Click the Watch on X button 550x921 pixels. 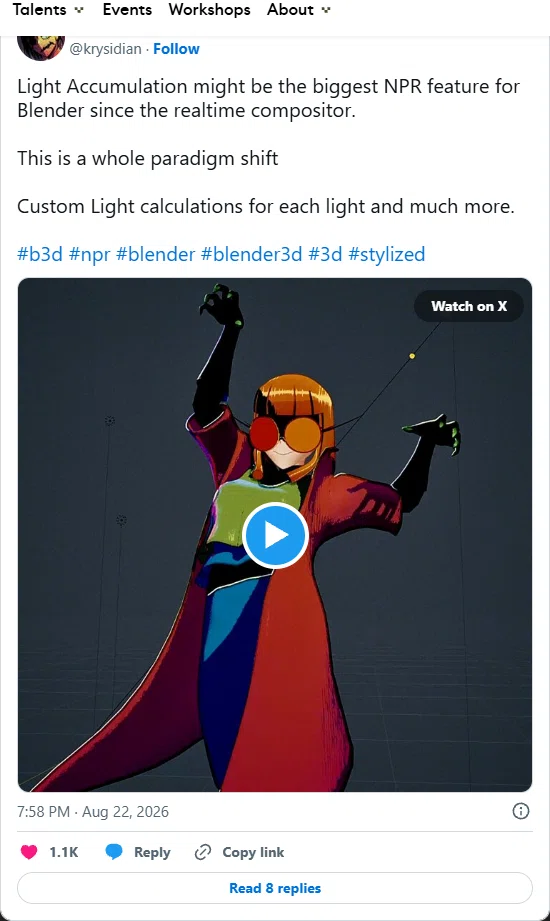pos(468,306)
